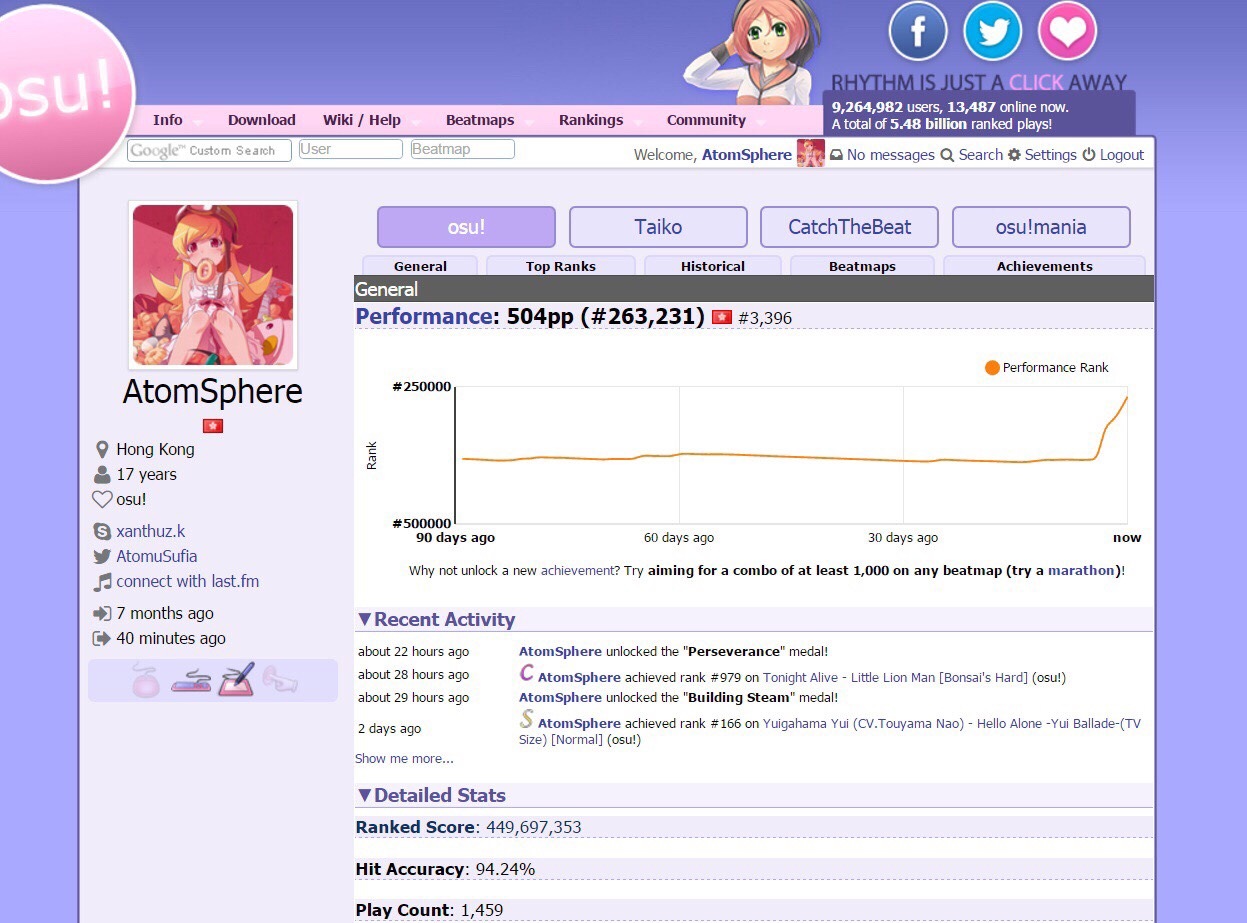The image size is (1247, 923).
Task: Click the S rank badge in Recent Activity
Action: pos(527,719)
